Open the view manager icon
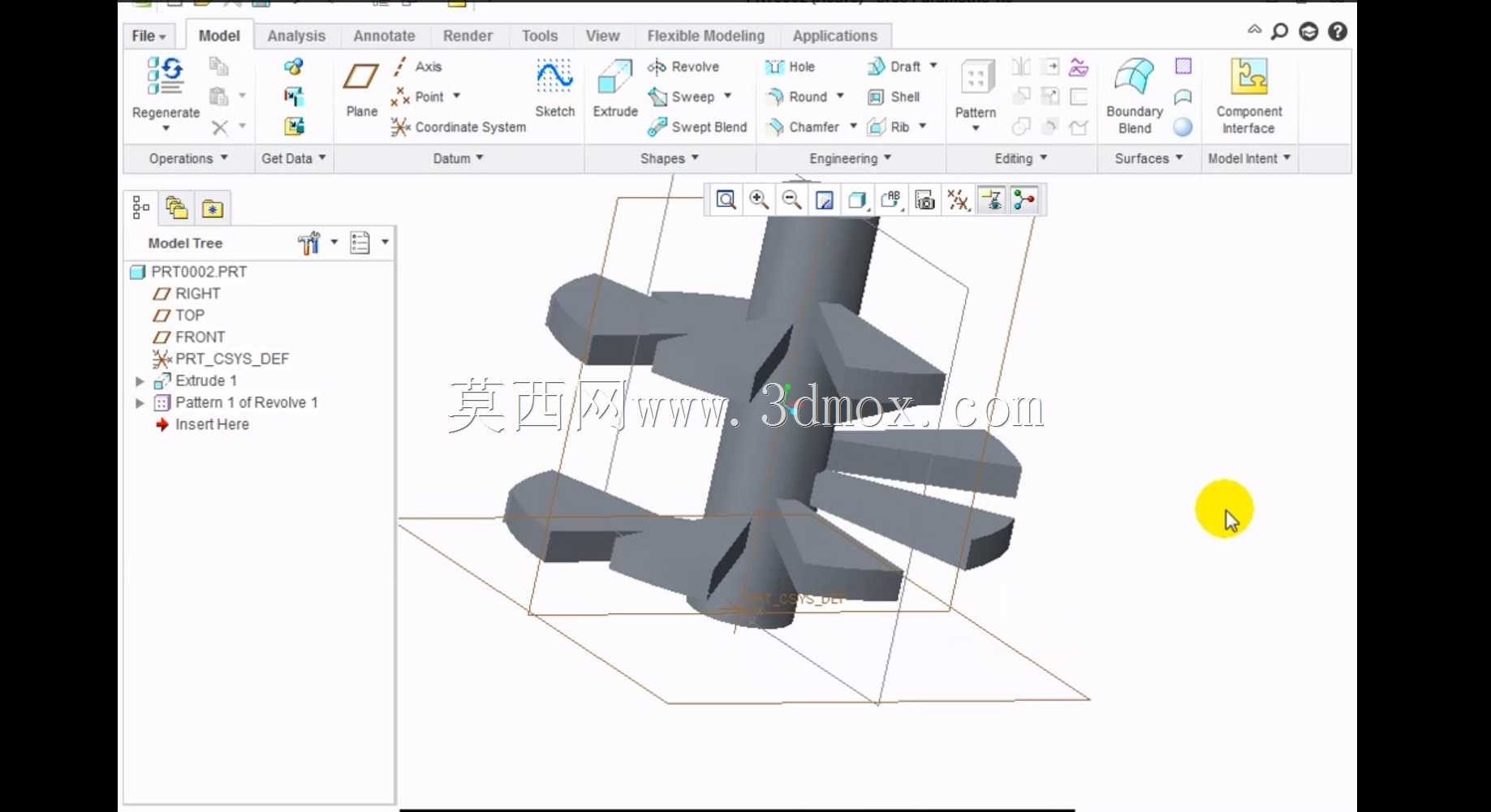The width and height of the screenshot is (1491, 812). point(924,200)
